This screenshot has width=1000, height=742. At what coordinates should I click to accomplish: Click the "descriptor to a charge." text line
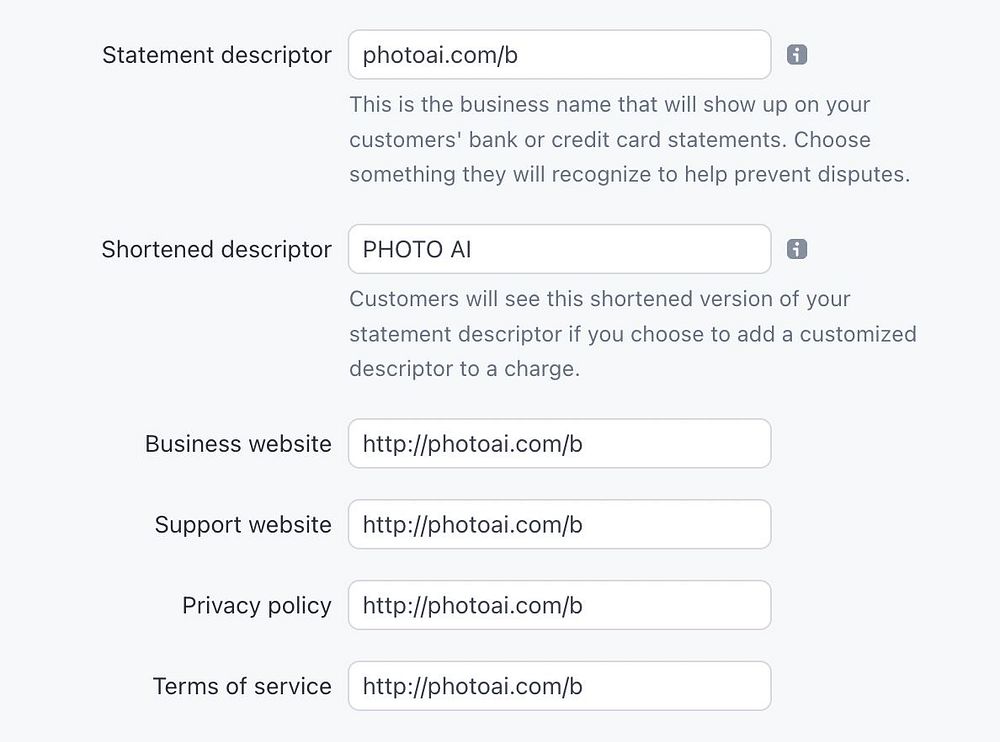pos(464,368)
